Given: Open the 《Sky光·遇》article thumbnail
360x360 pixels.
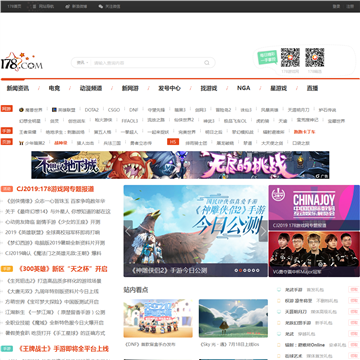Looking at the screenshot, I should pyautogui.click(x=233, y=318).
